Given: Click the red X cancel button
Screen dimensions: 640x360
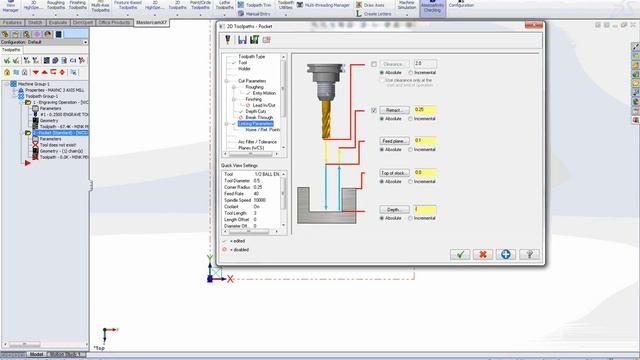Looking at the screenshot, I should 483,254.
